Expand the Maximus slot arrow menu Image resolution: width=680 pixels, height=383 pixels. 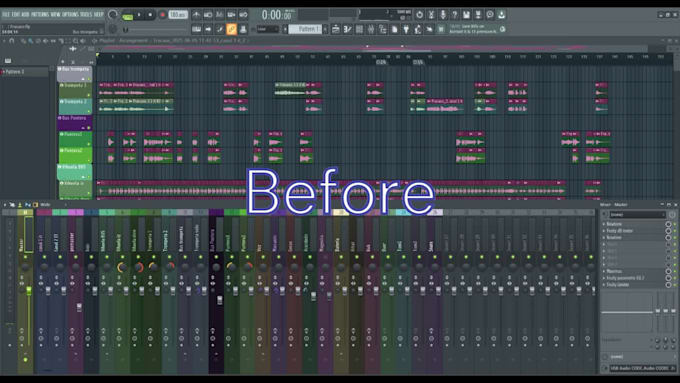pos(604,272)
